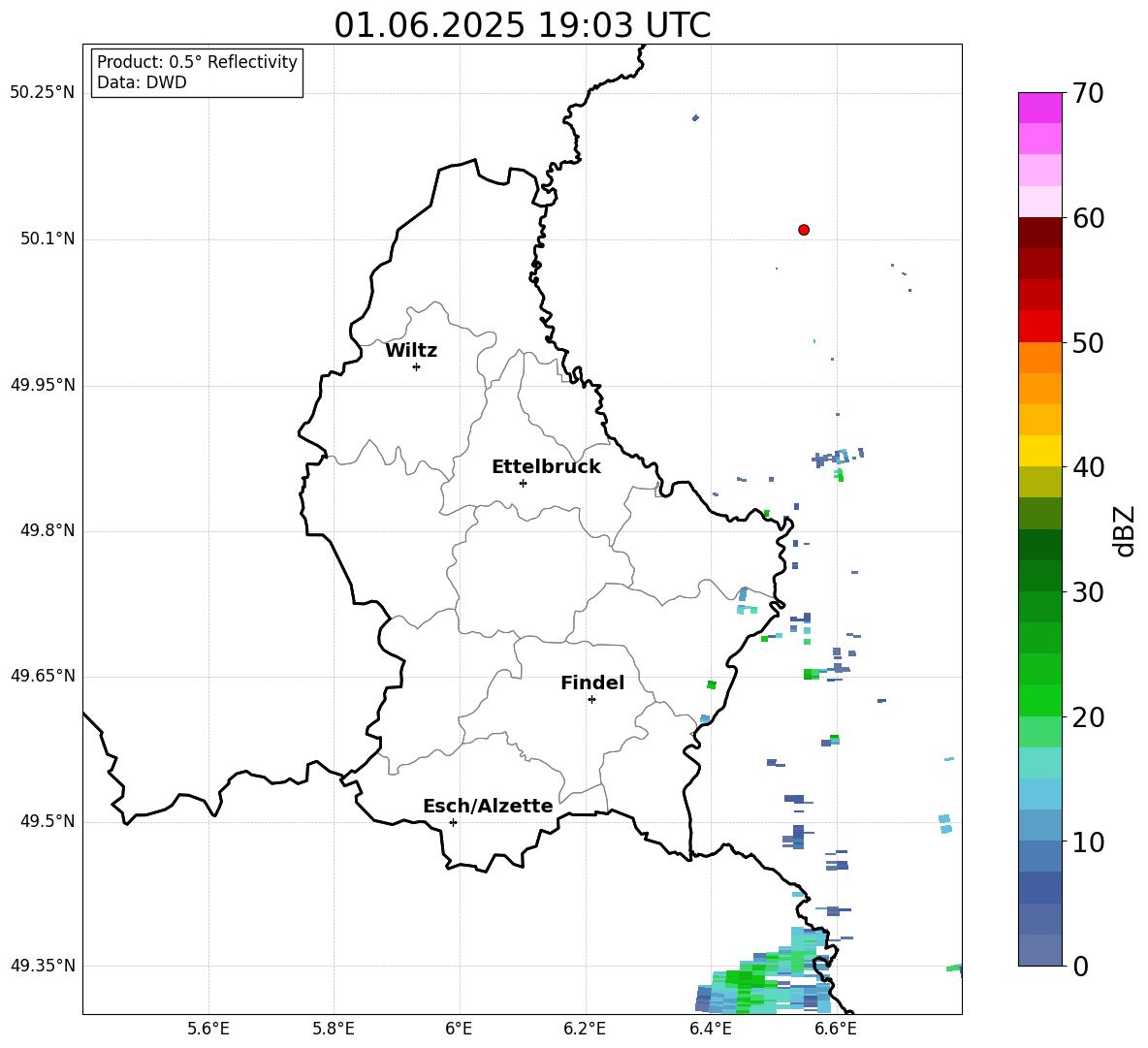Pick the dark red colorbar segment below 60

(1039, 233)
